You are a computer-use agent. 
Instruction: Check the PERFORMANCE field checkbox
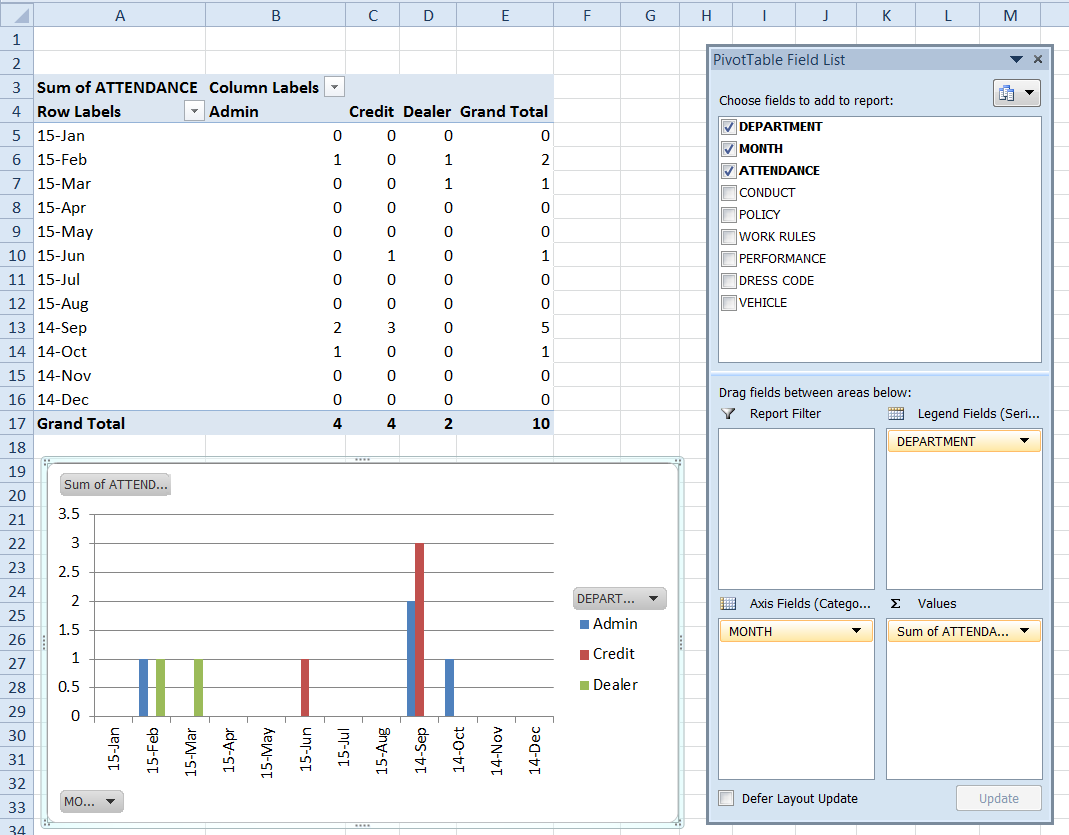[x=729, y=259]
